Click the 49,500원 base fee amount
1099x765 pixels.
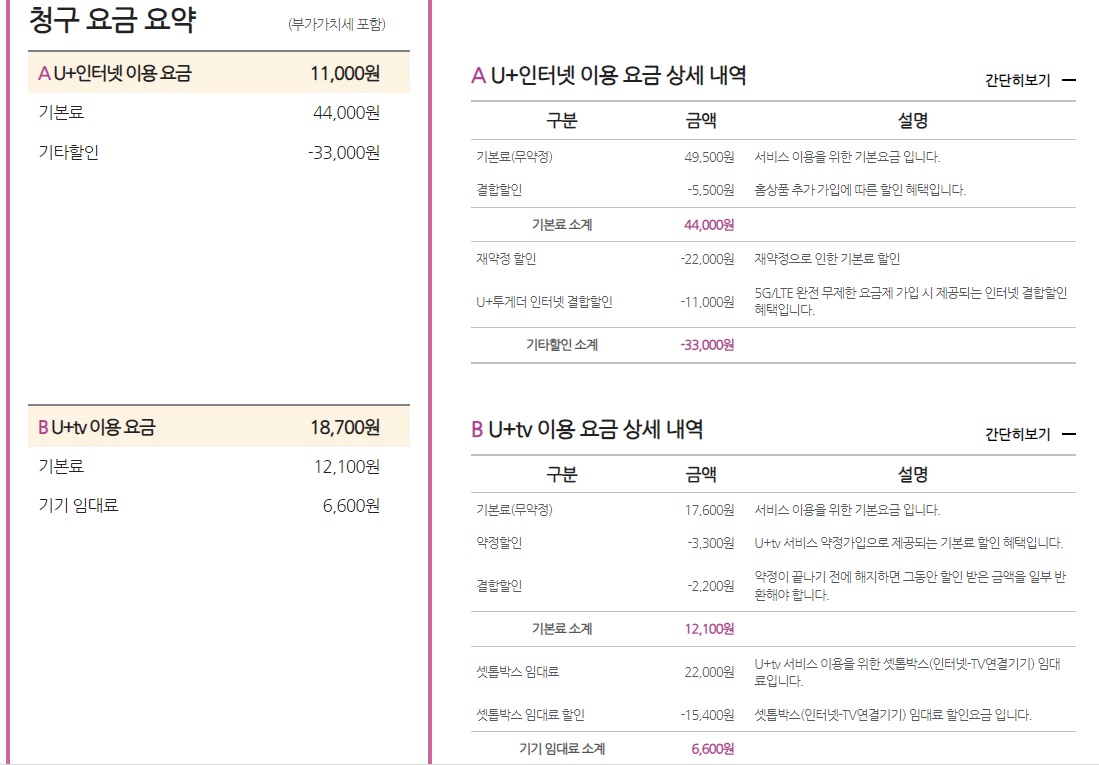(x=709, y=157)
